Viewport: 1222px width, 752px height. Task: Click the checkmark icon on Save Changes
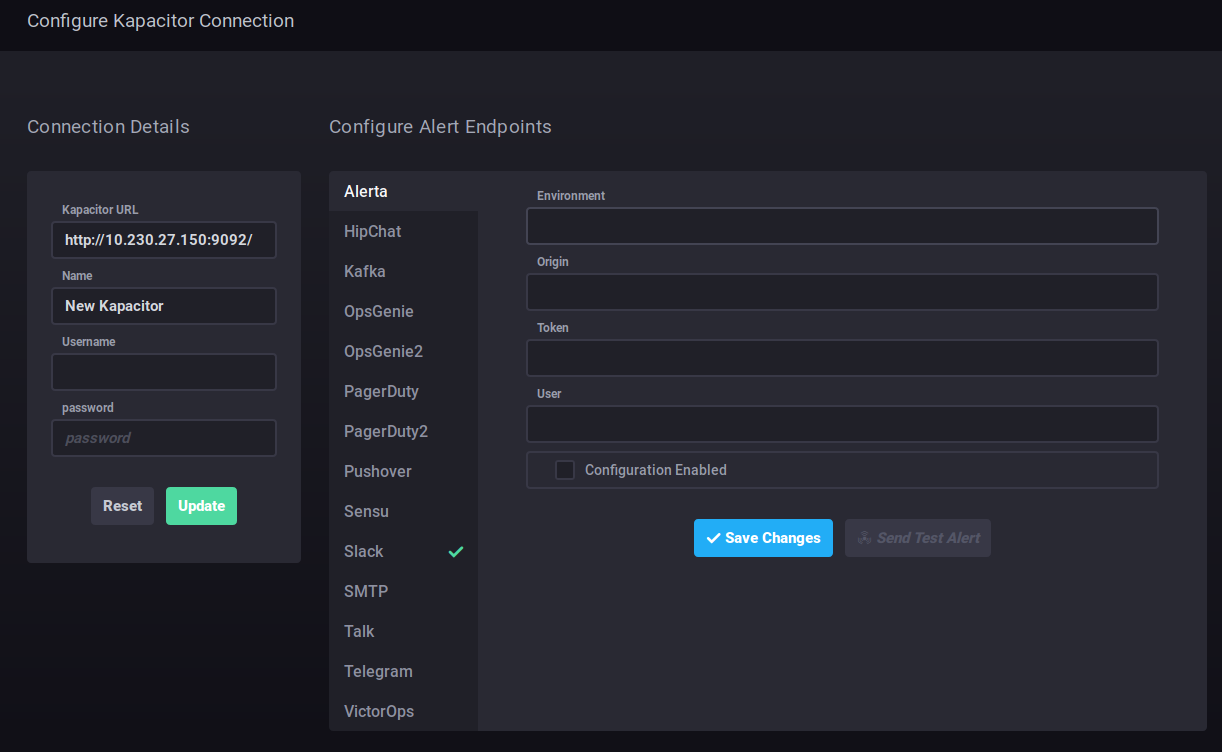(x=713, y=538)
